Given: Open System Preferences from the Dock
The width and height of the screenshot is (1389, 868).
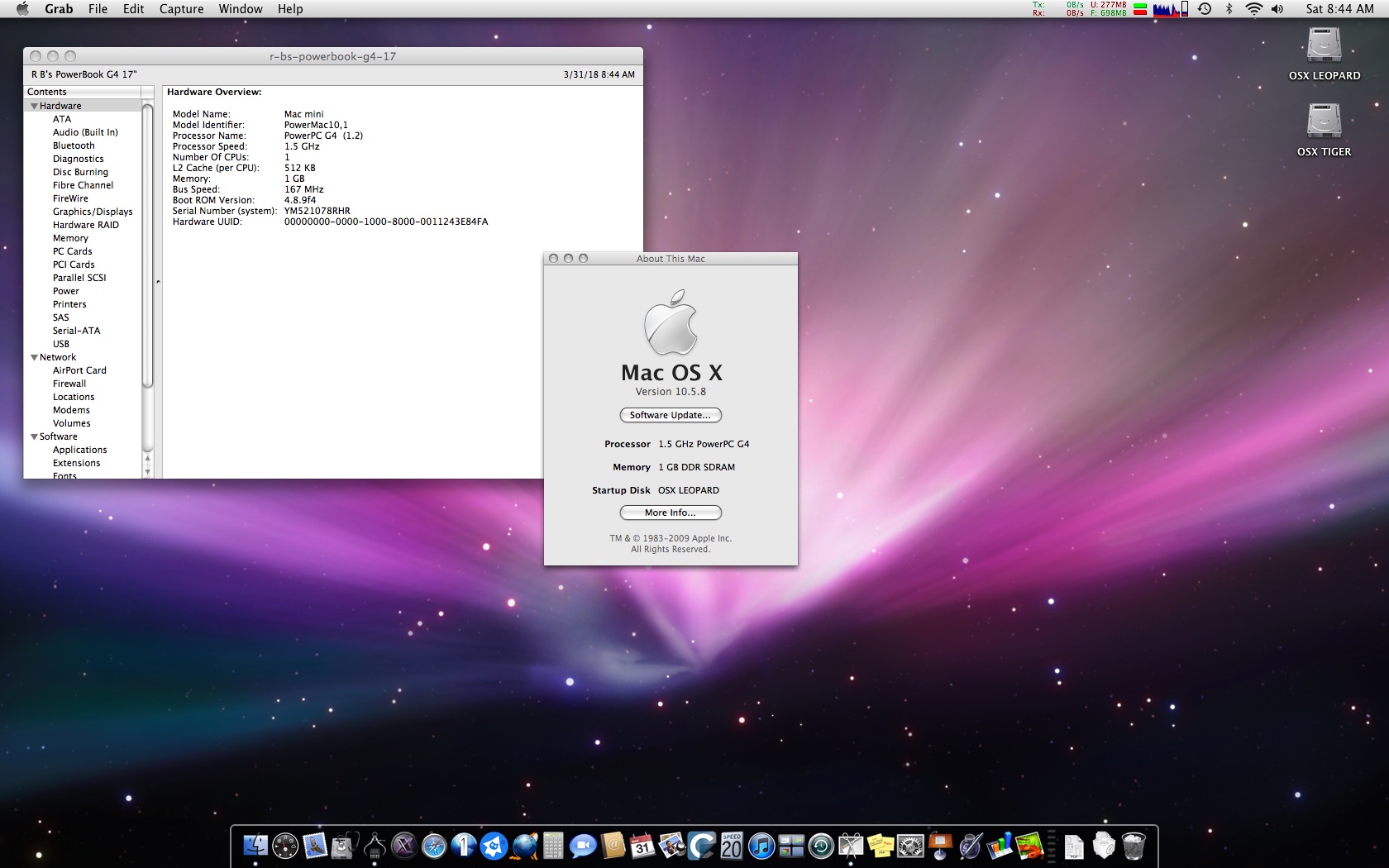Looking at the screenshot, I should click(x=910, y=846).
